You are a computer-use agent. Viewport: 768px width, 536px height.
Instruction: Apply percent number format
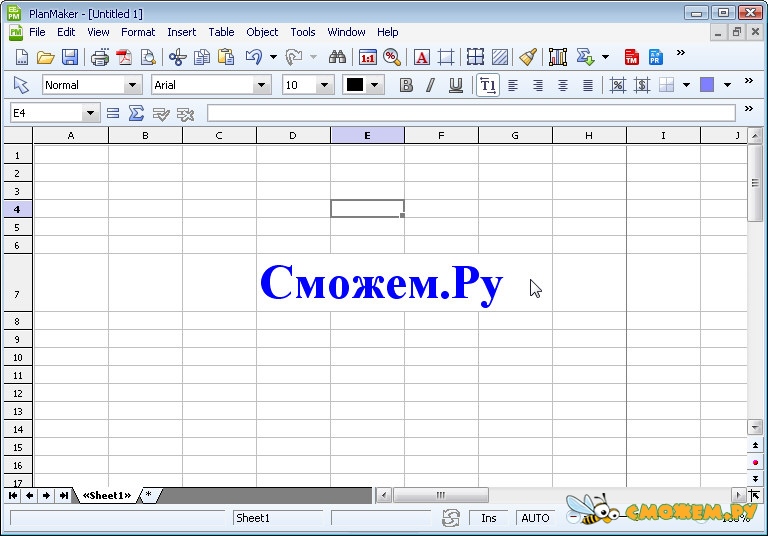click(x=618, y=85)
